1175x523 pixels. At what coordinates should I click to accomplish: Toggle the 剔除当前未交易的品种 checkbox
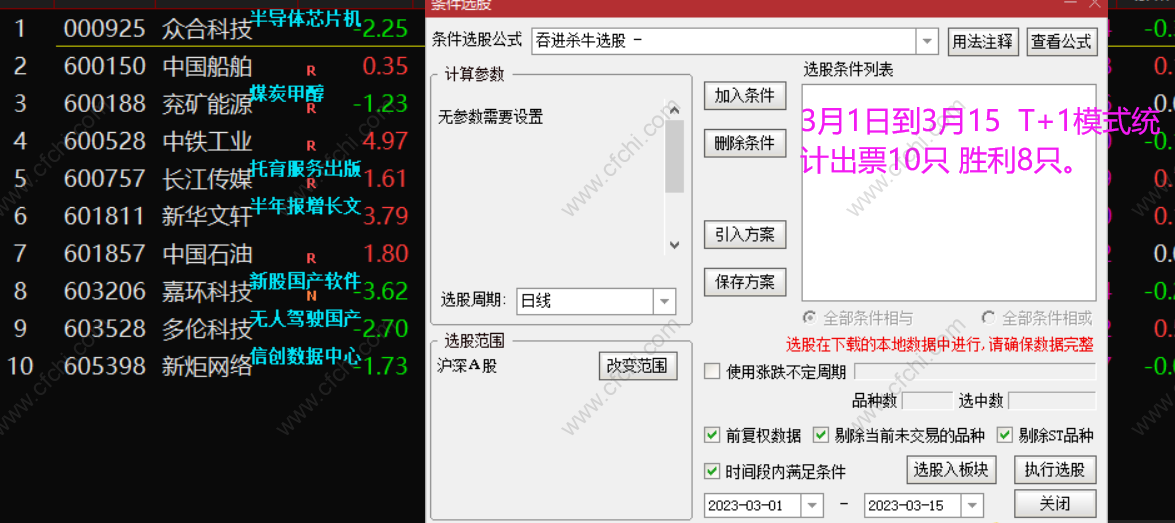click(821, 435)
